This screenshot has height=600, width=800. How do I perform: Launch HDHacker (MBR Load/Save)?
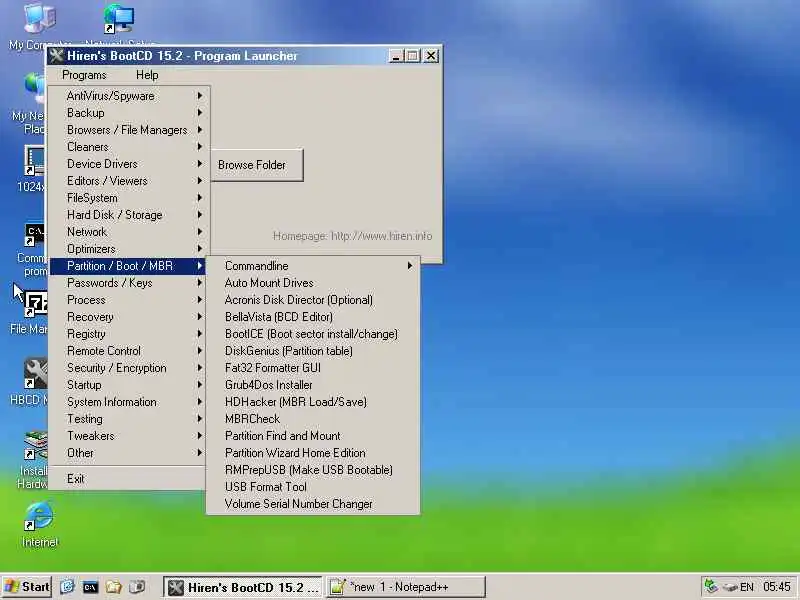(x=313, y=402)
